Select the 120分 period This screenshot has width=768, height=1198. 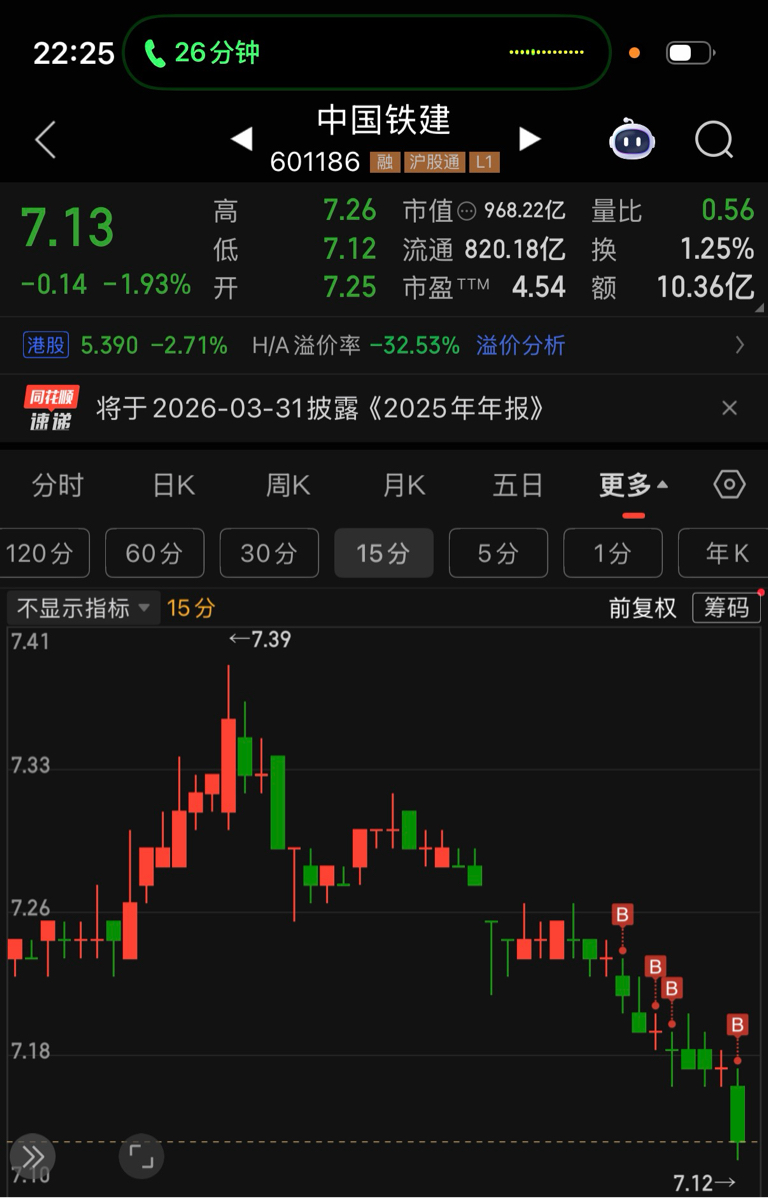pos(42,552)
